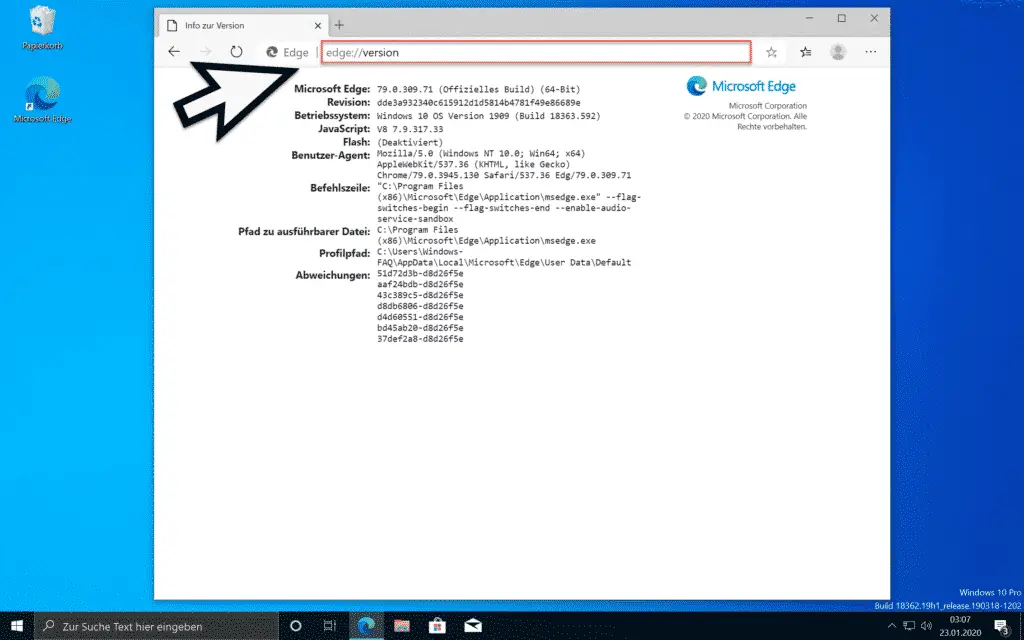Image resolution: width=1024 pixels, height=640 pixels.
Task: Show hidden system tray icons
Action: [x=891, y=626]
